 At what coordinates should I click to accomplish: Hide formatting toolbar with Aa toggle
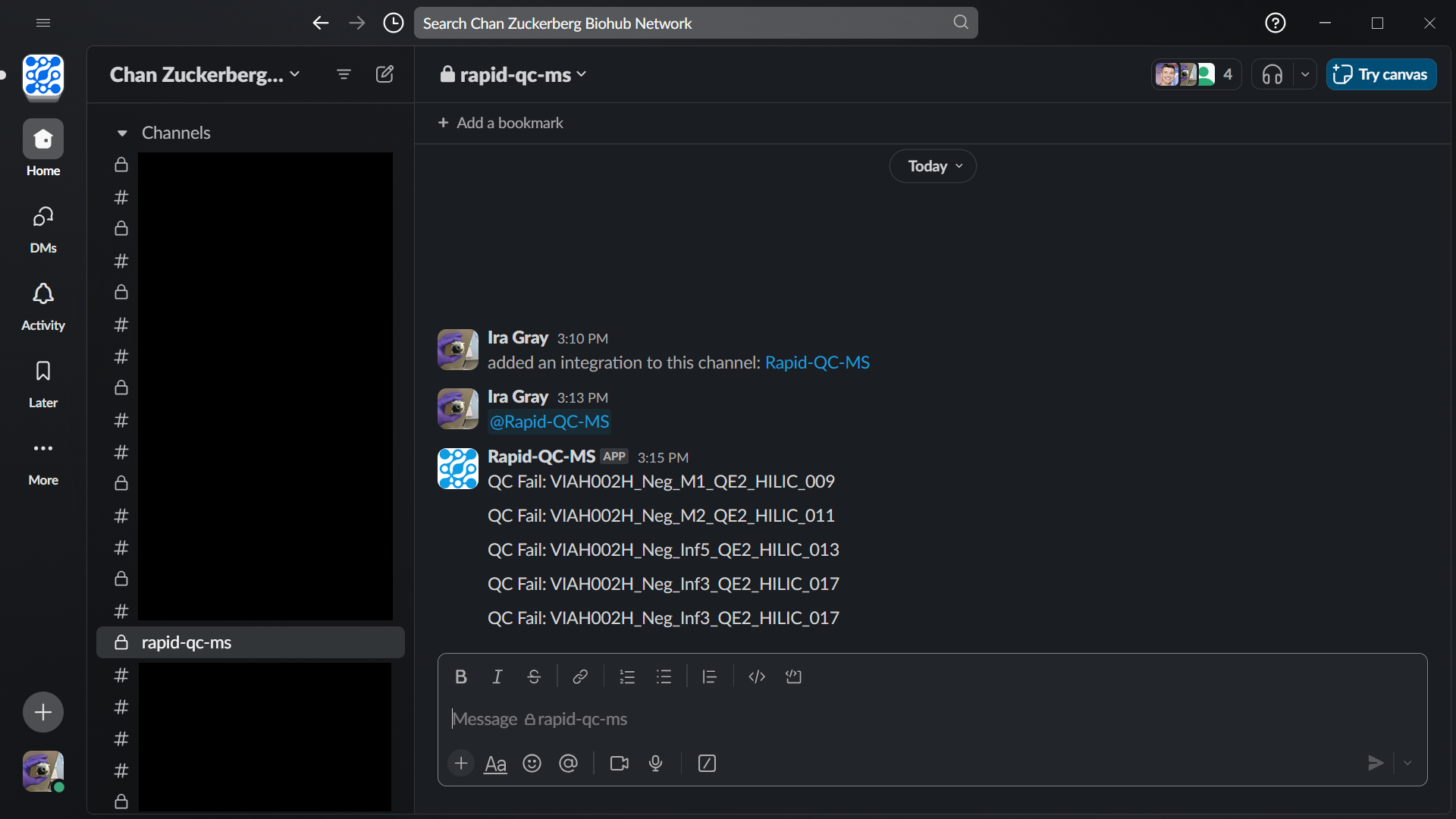point(495,764)
